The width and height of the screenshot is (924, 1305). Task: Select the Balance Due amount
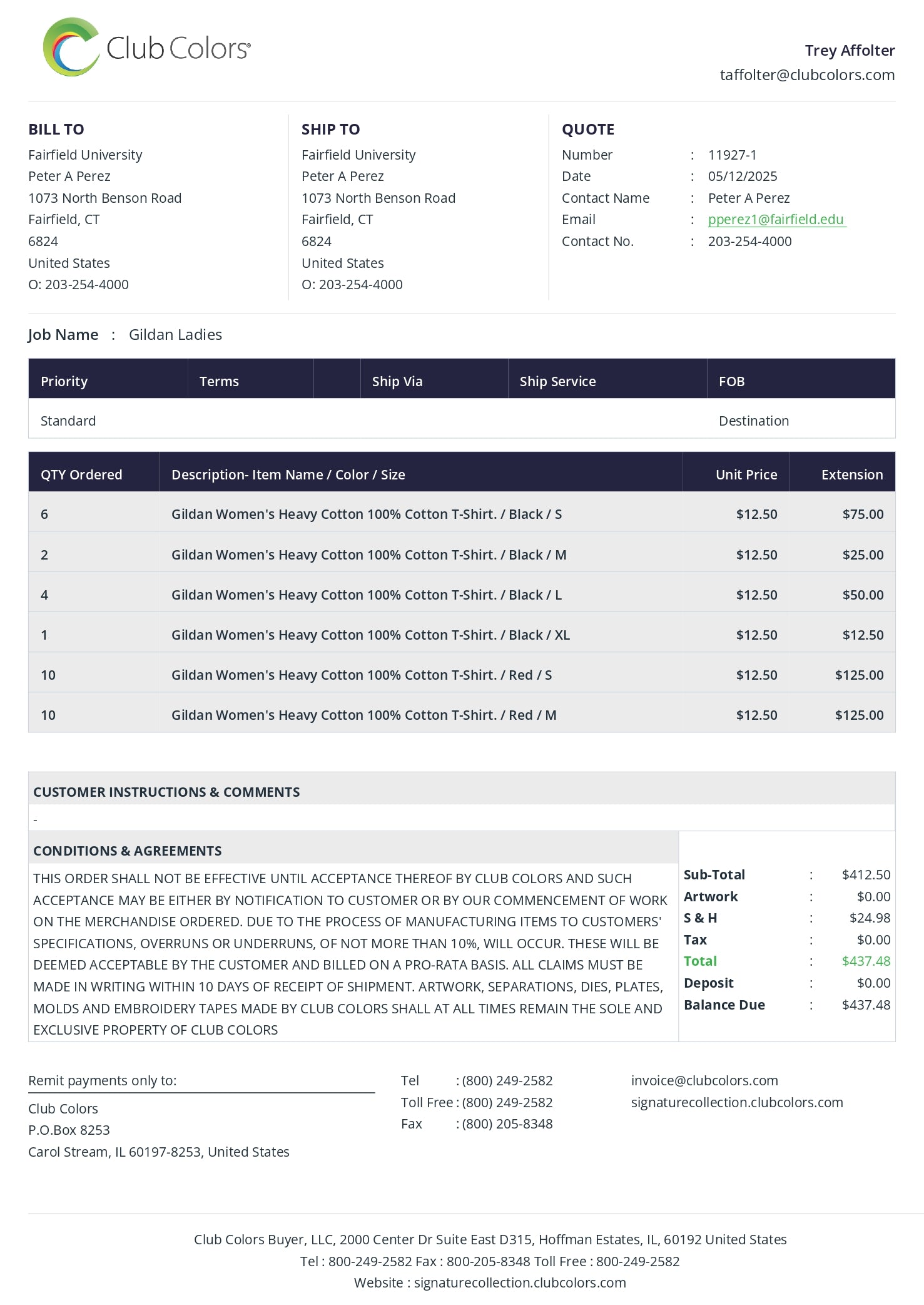tap(866, 1005)
